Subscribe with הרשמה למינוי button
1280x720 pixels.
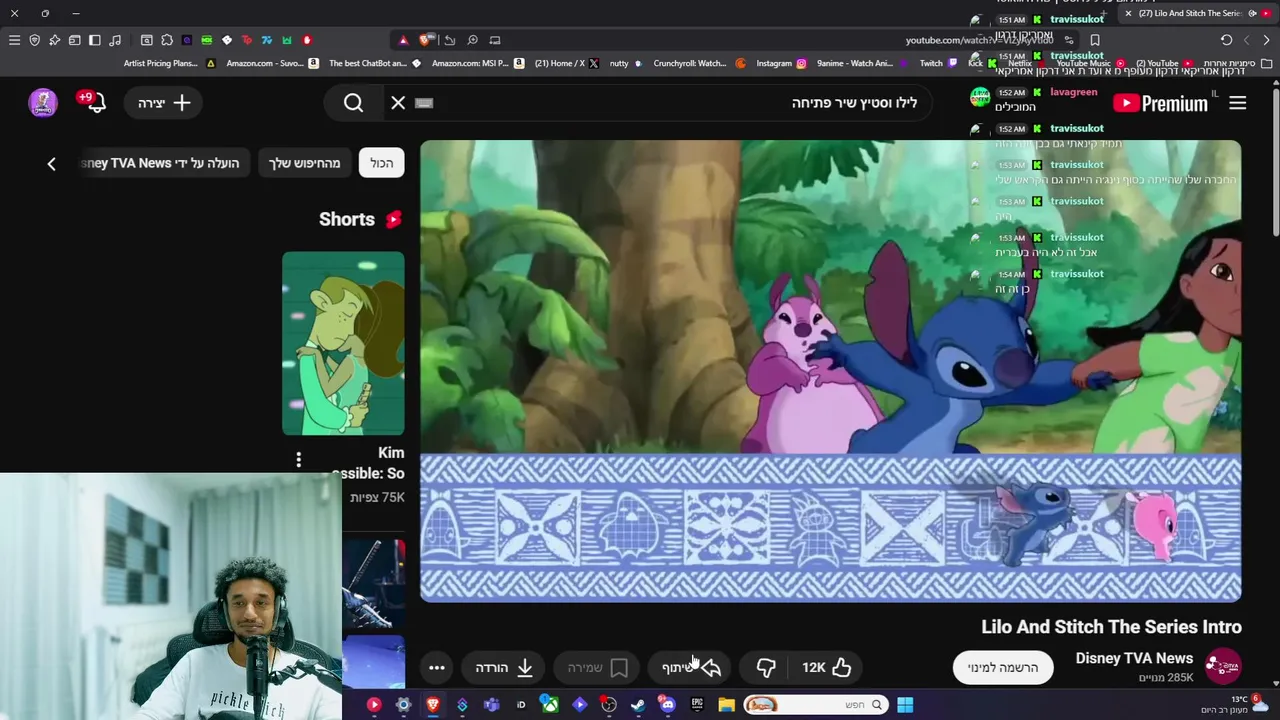coord(1003,667)
